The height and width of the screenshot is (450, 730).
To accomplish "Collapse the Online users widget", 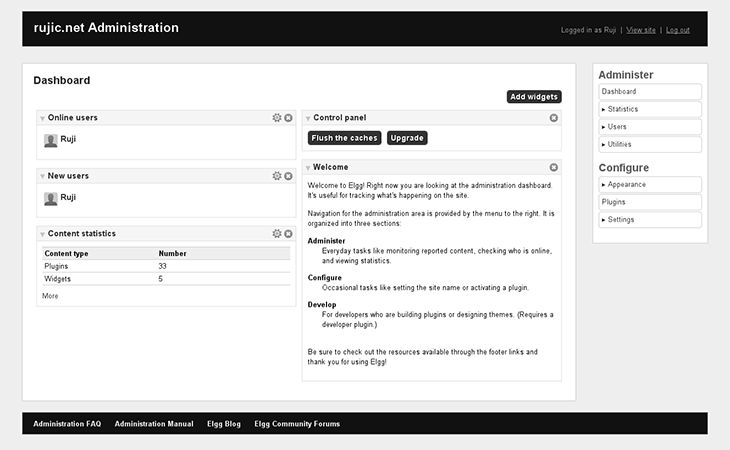I will coord(42,119).
